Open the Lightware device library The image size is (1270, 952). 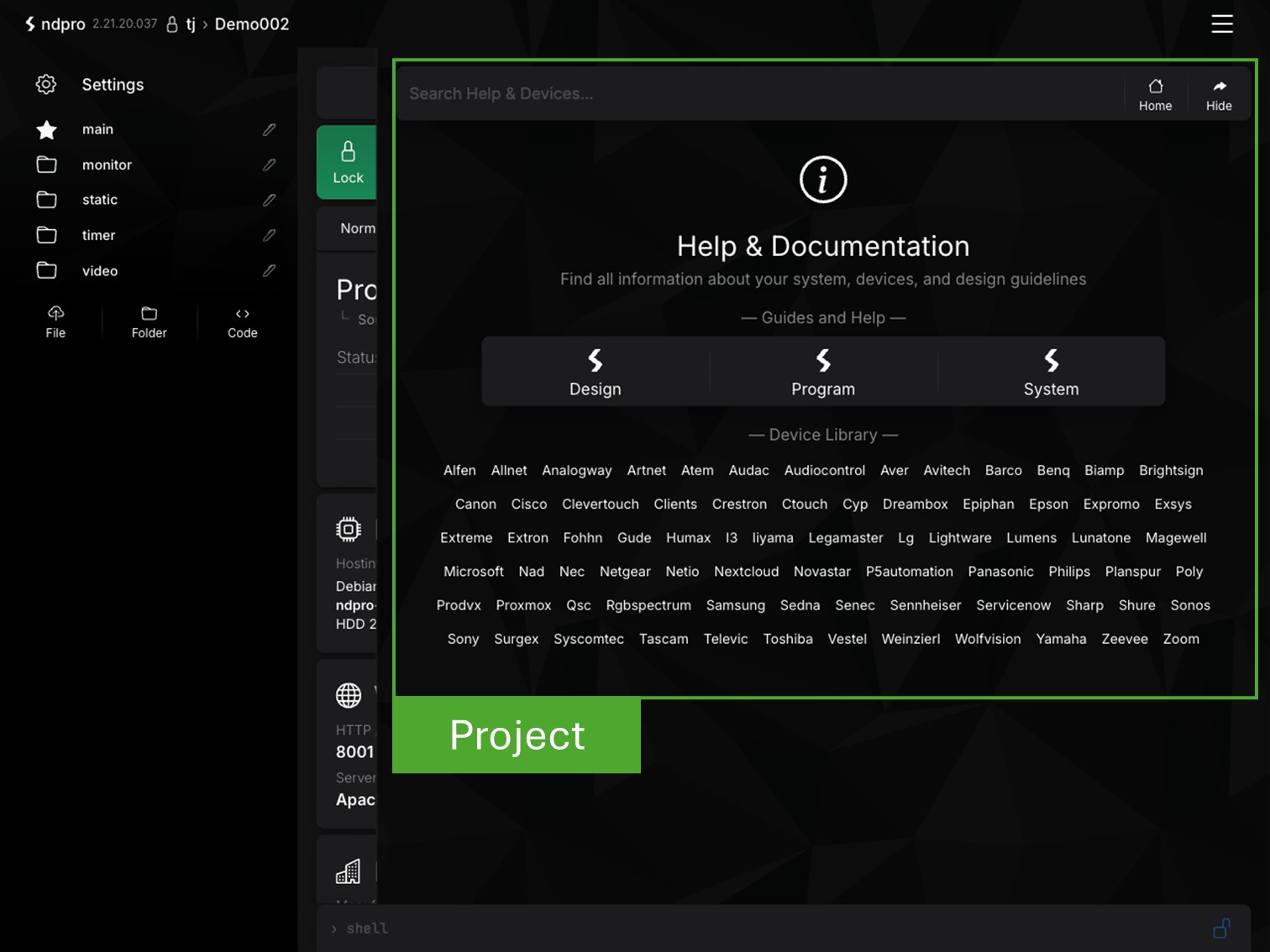click(x=960, y=537)
